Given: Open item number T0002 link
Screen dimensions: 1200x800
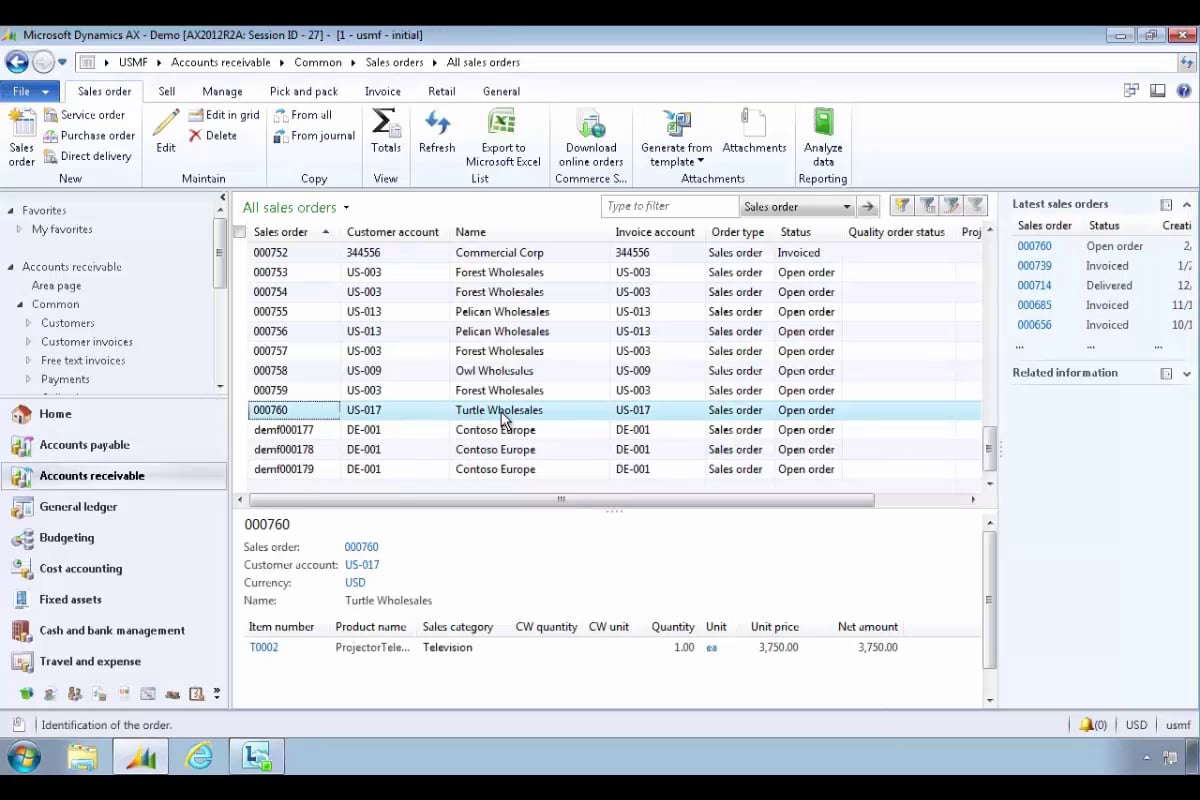Looking at the screenshot, I should point(264,647).
